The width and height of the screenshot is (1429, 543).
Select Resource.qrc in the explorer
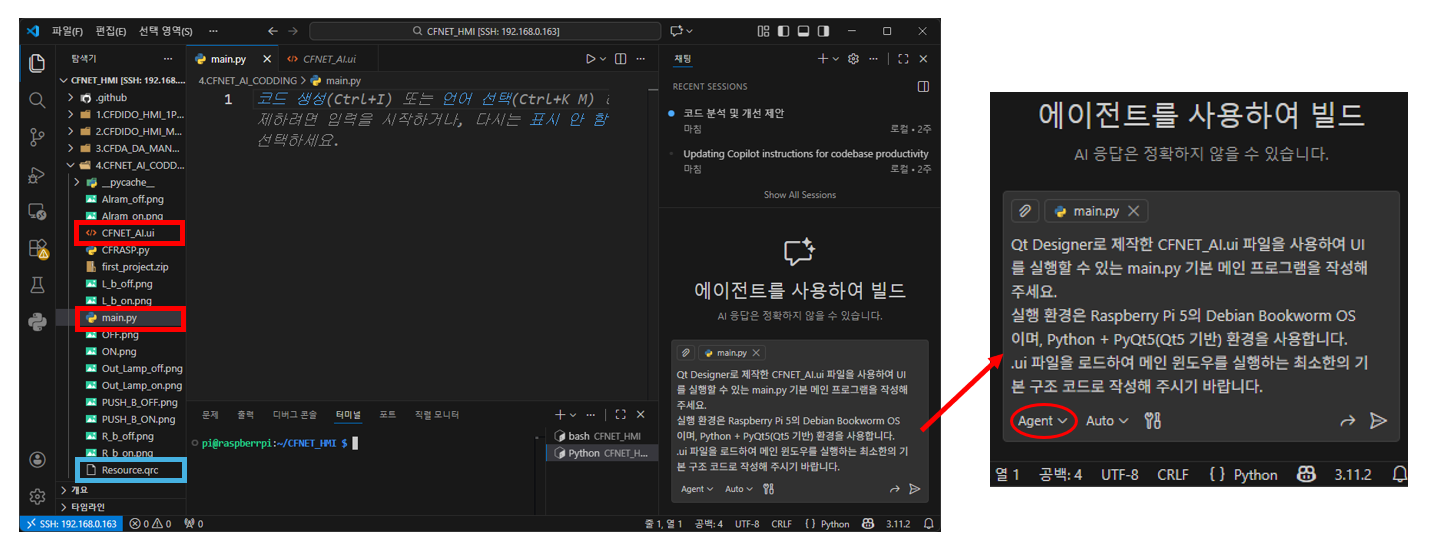129,470
